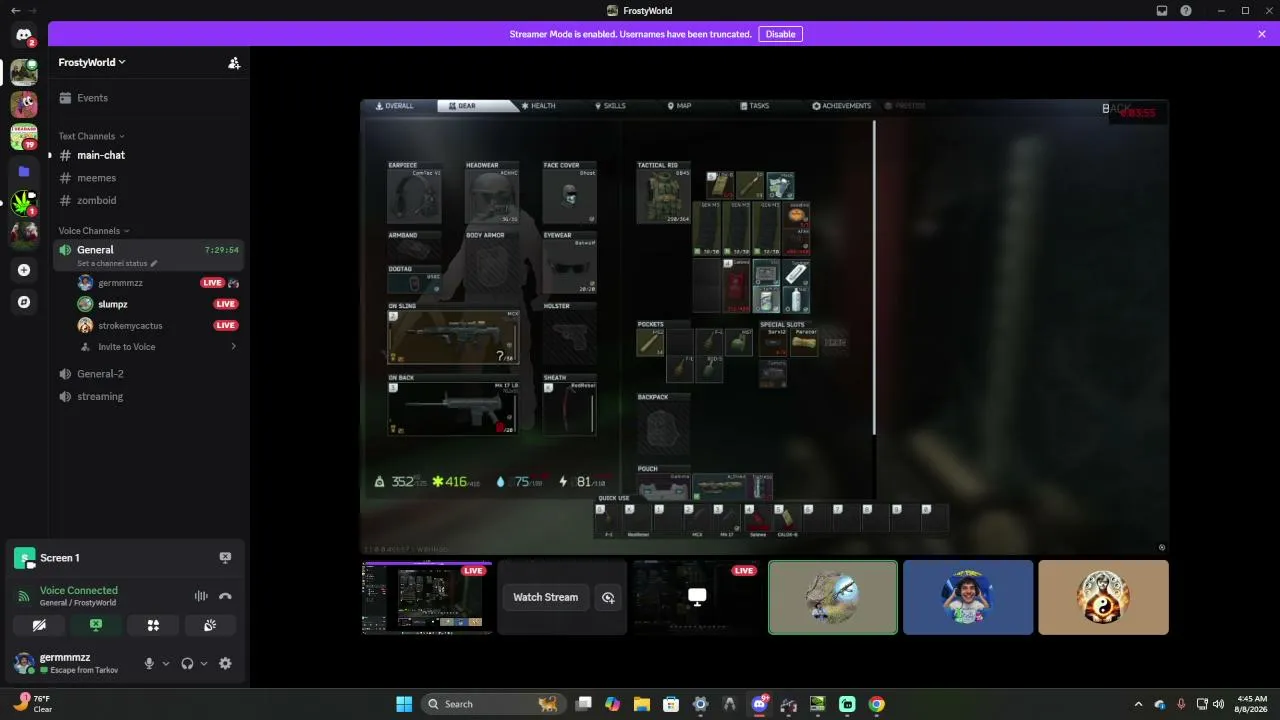Collapse the Voice Channels category

(94, 231)
